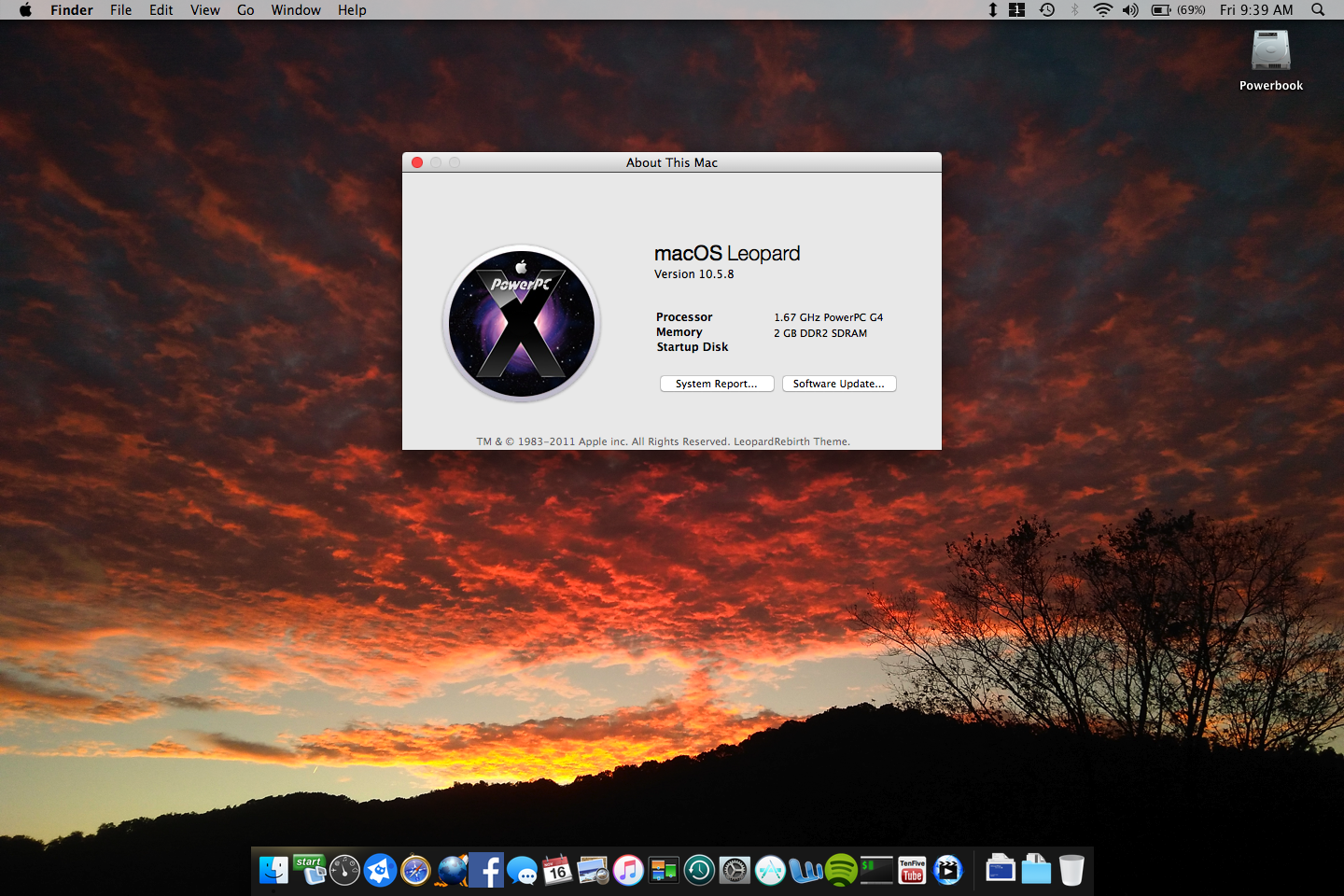The image size is (1344, 896).
Task: Launch TenFive Tube app in Dock
Action: click(912, 870)
